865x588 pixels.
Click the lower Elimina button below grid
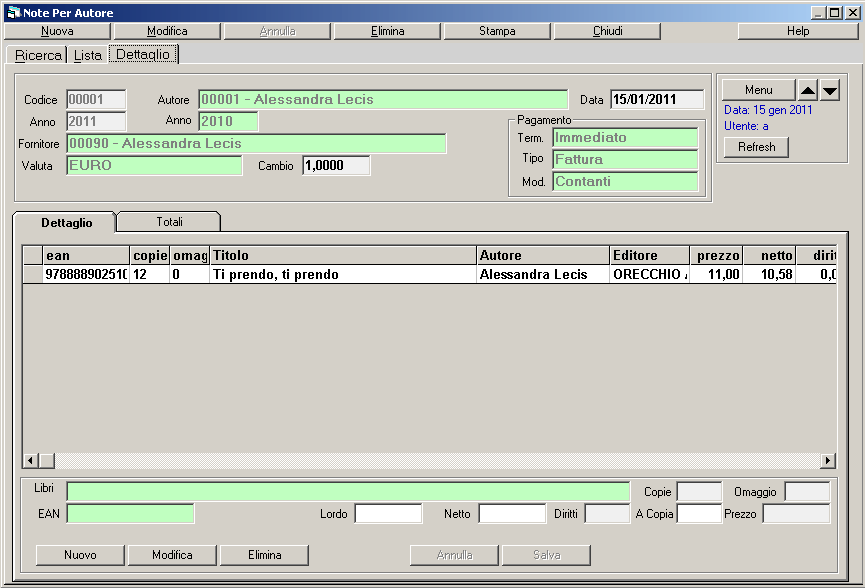(264, 555)
